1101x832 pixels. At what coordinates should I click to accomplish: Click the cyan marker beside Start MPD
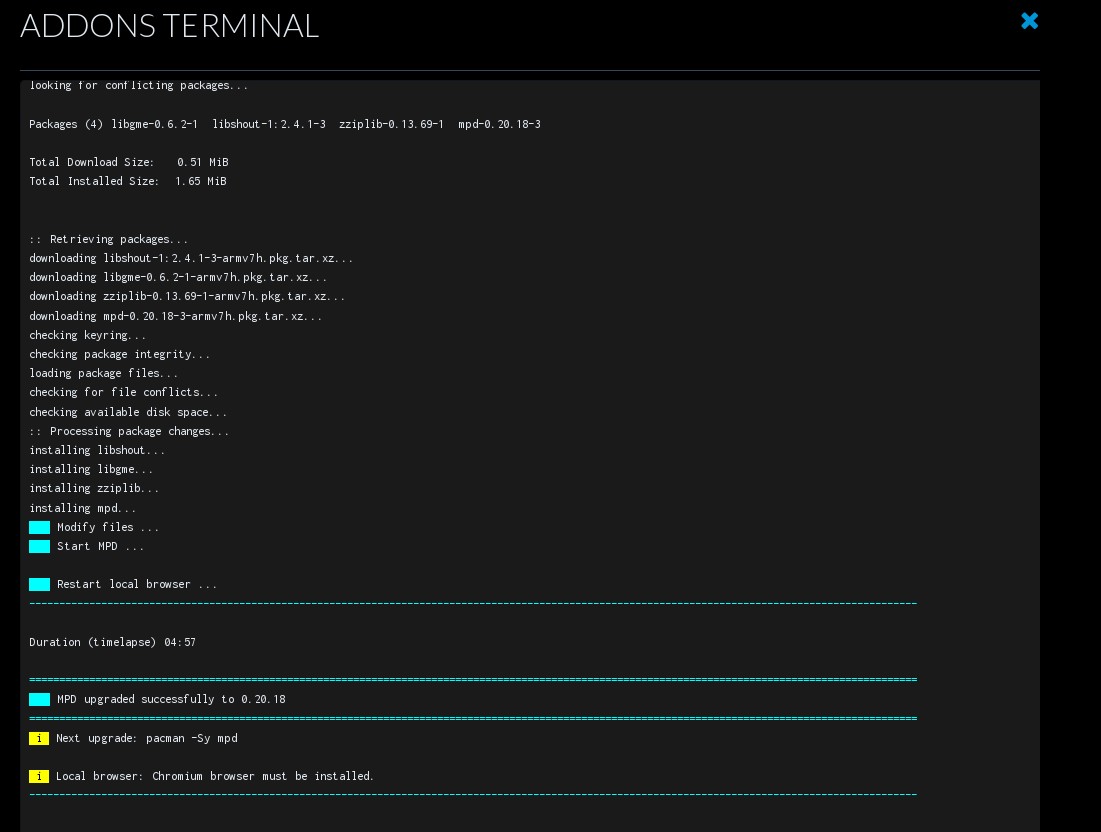39,546
